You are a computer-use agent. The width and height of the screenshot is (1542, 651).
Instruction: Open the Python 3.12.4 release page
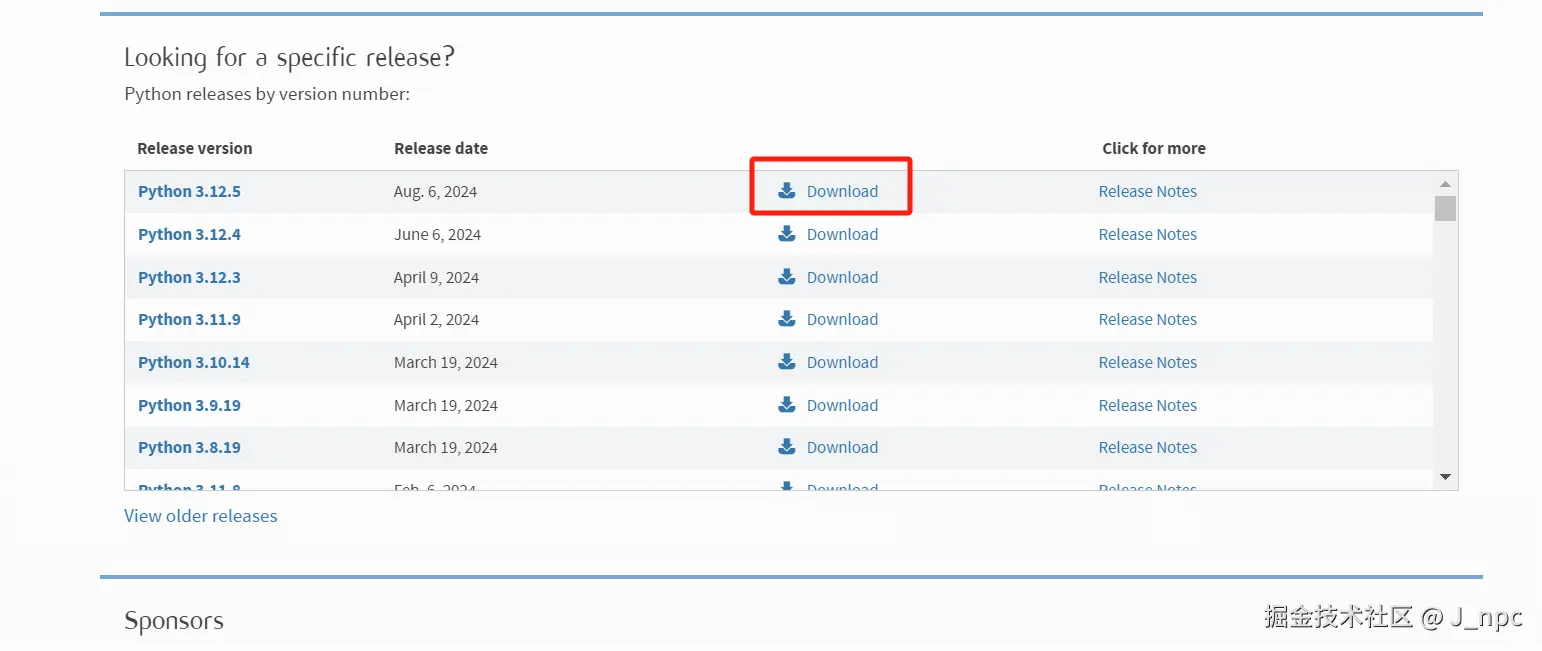[x=189, y=234]
